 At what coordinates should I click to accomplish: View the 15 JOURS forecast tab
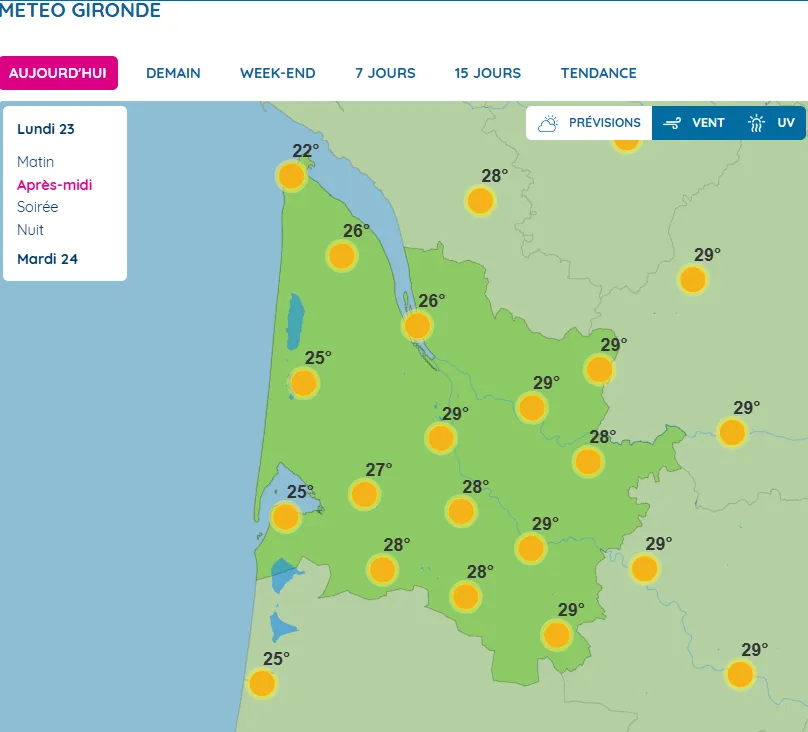[x=487, y=73]
